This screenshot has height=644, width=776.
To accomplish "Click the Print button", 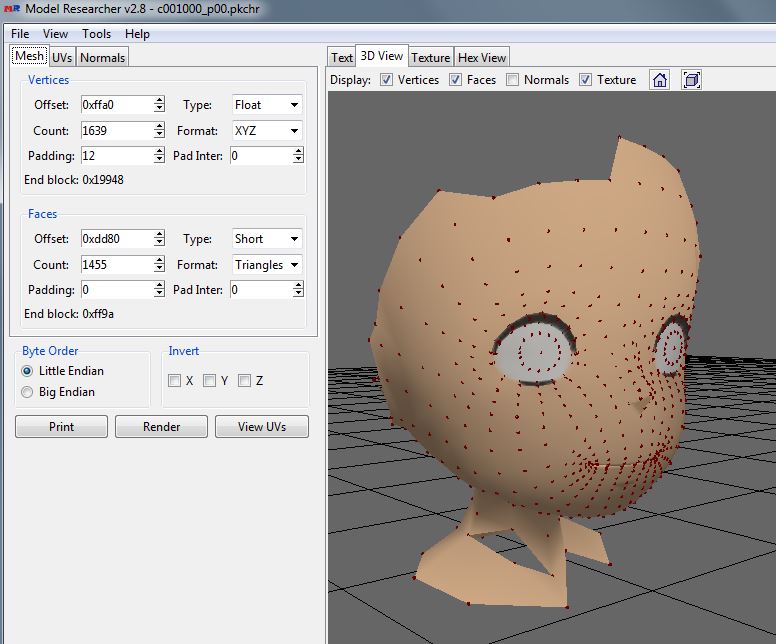I will point(61,427).
